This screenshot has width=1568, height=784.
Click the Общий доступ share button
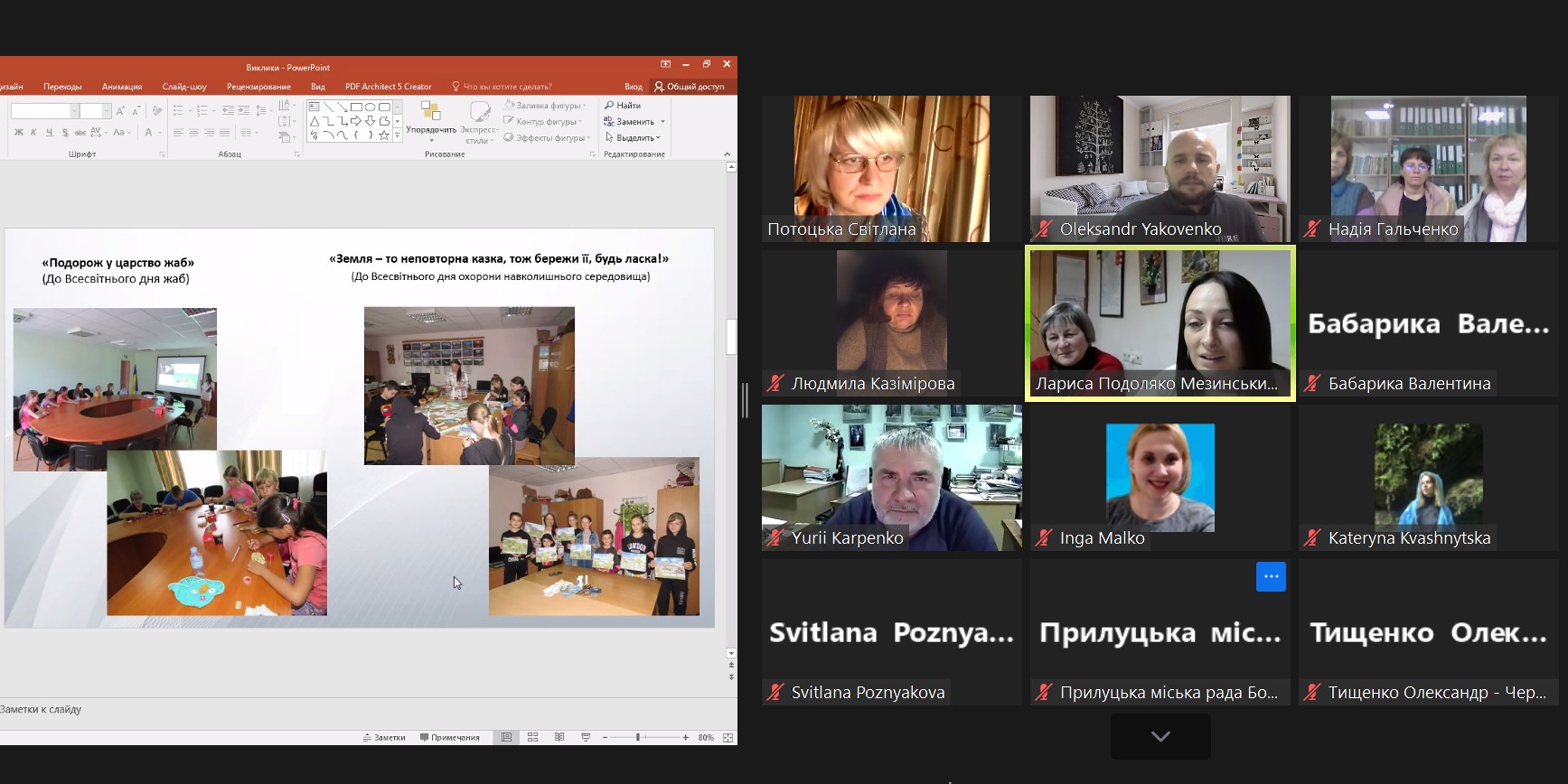click(x=690, y=87)
